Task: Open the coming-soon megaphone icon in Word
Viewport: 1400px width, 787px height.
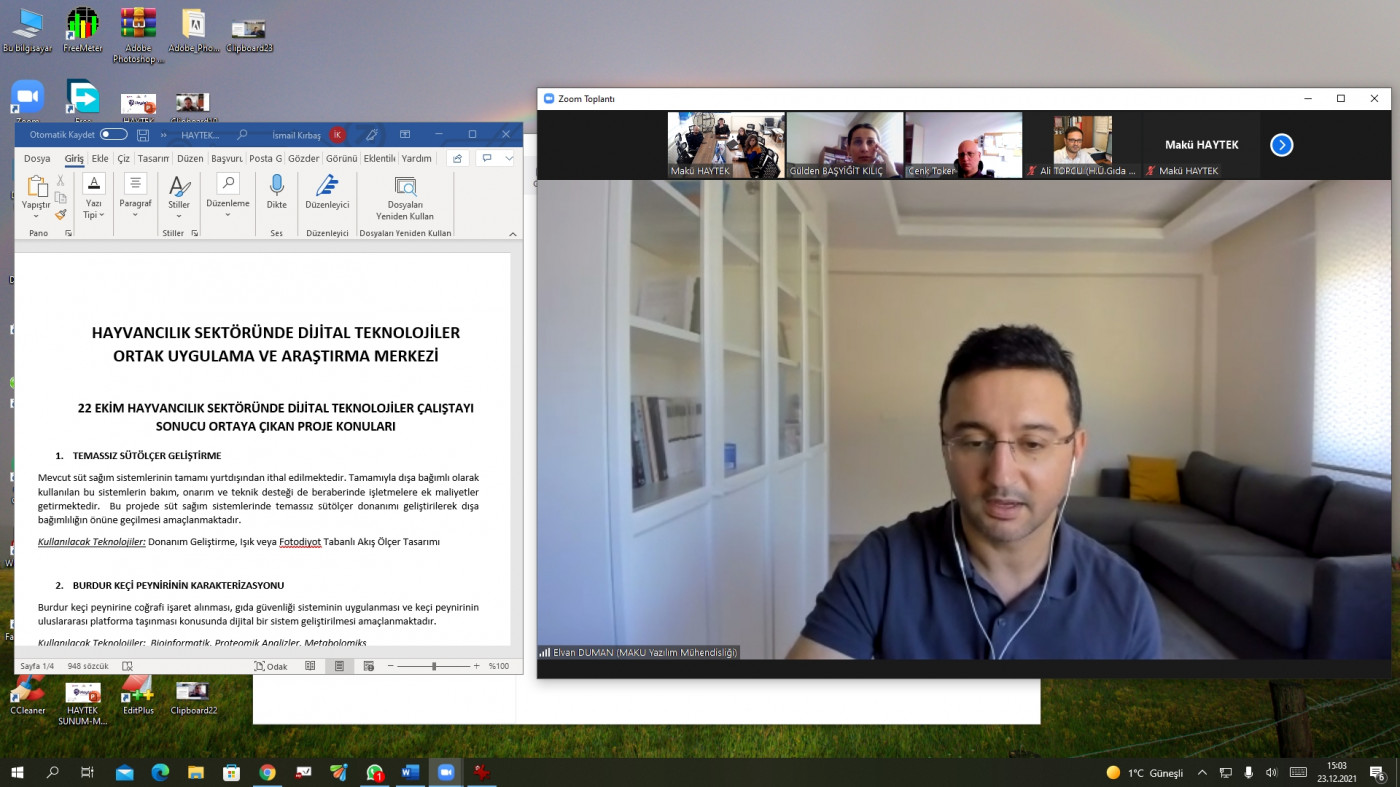Action: click(372, 134)
